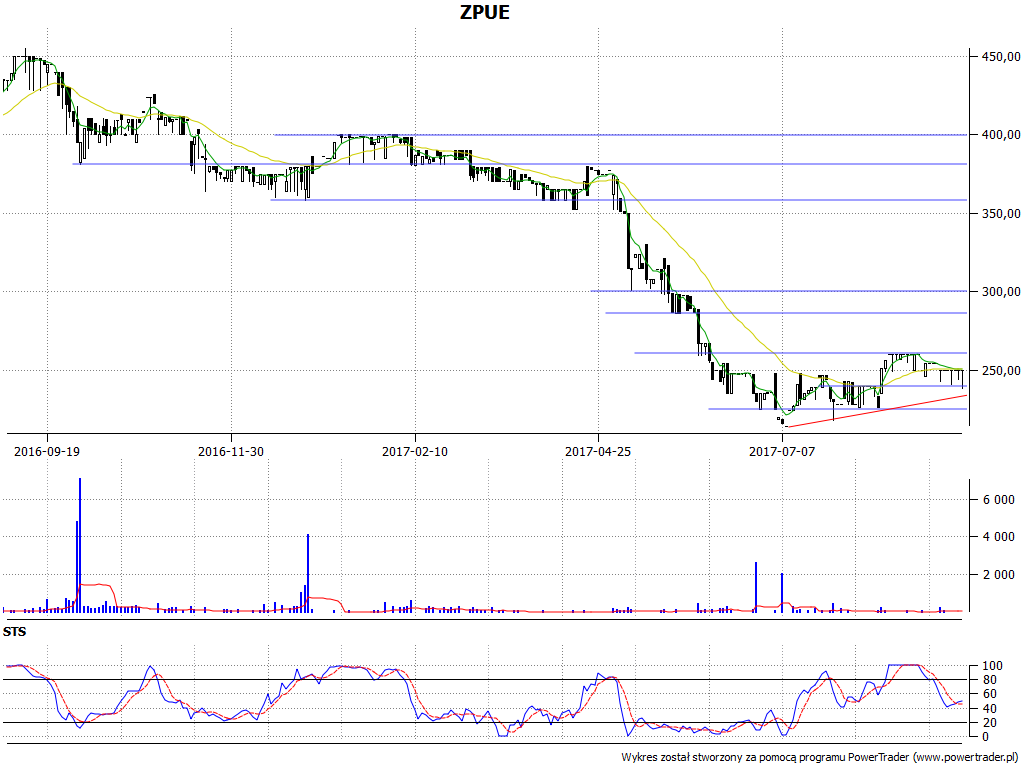Viewport: 1024px width, 768px height.
Task: Click the STS indicator label
Action: (x=14, y=632)
